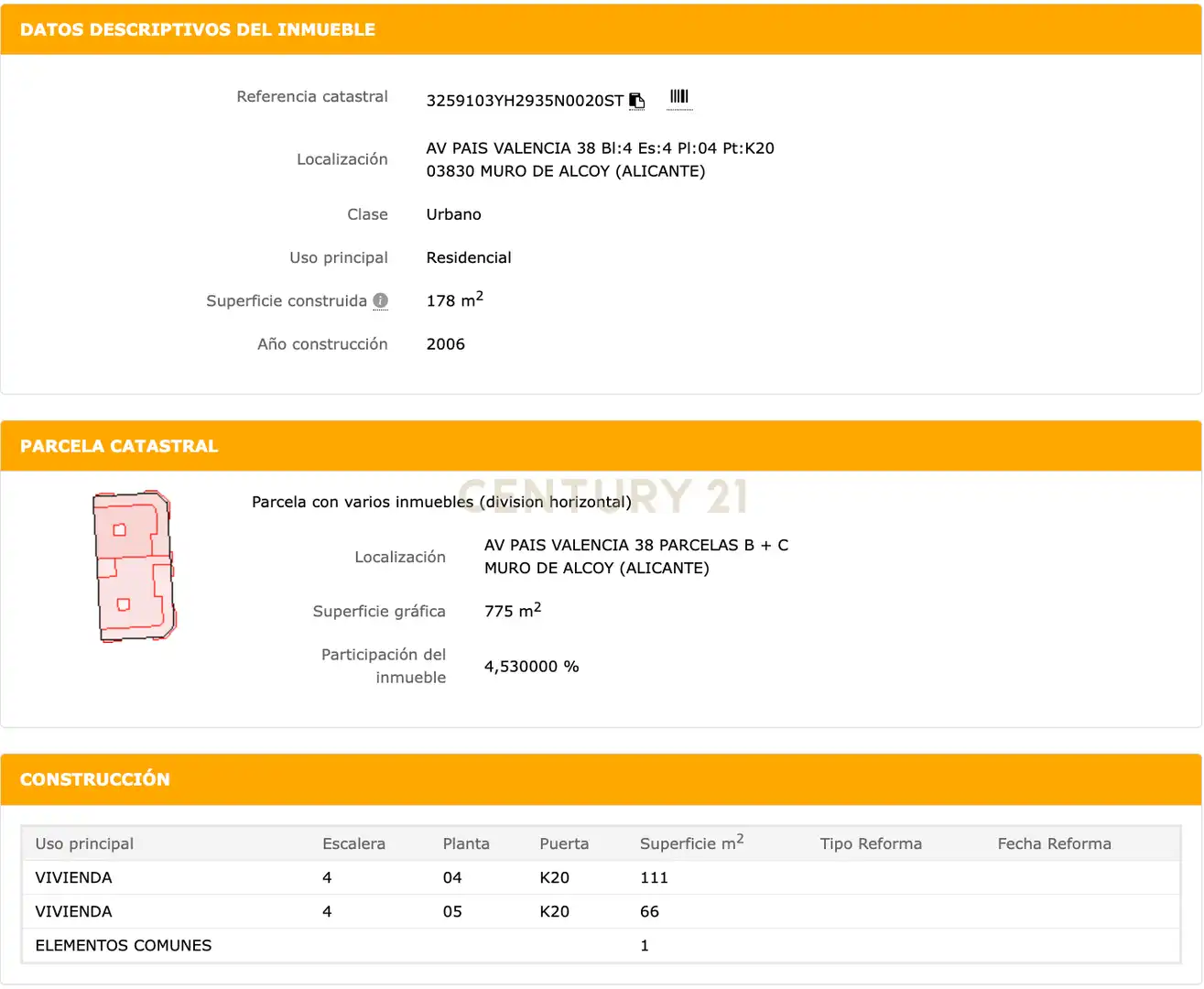Click the "Planta" column header

coord(466,843)
